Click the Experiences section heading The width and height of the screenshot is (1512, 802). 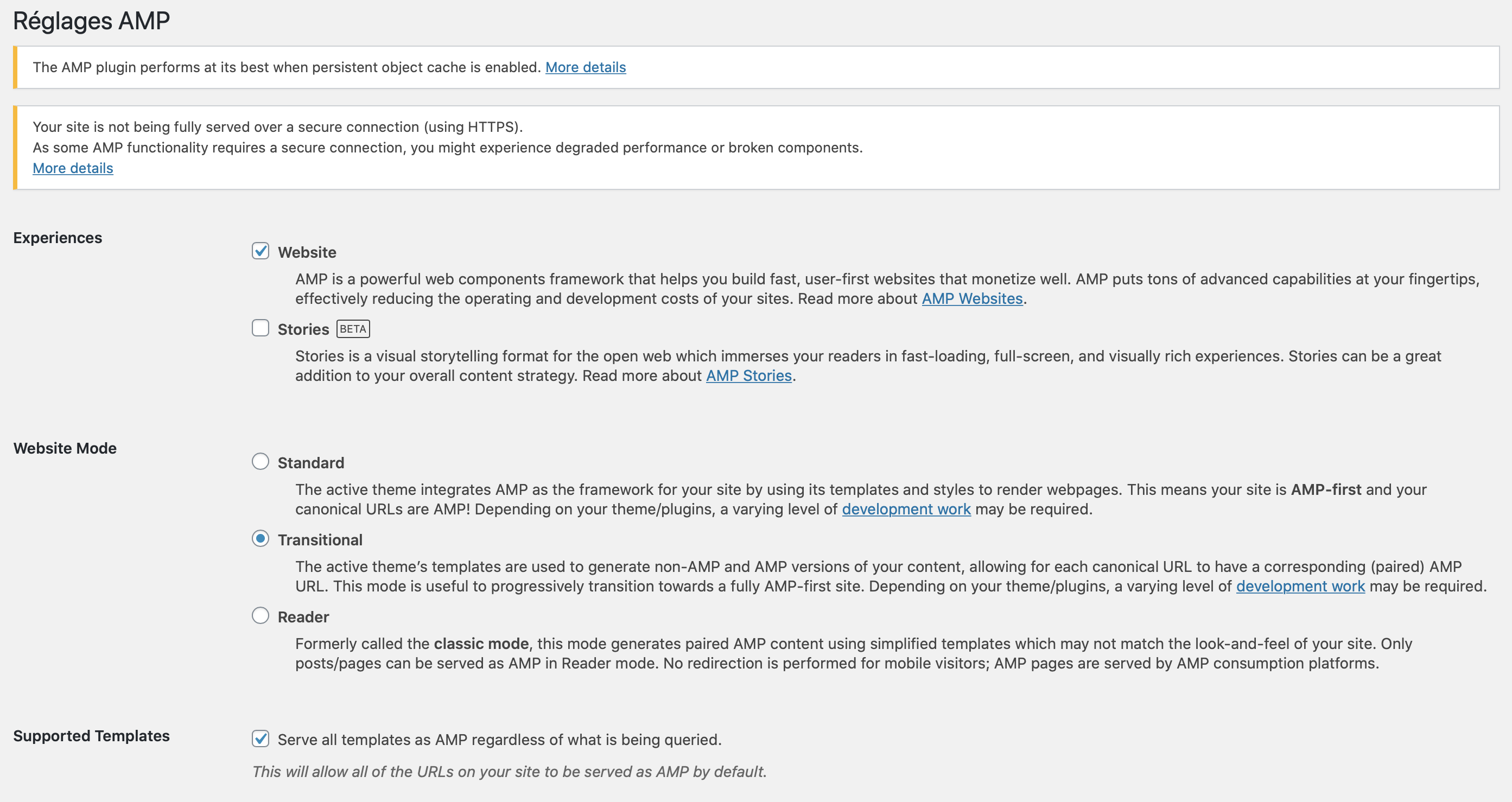pyautogui.click(x=58, y=238)
